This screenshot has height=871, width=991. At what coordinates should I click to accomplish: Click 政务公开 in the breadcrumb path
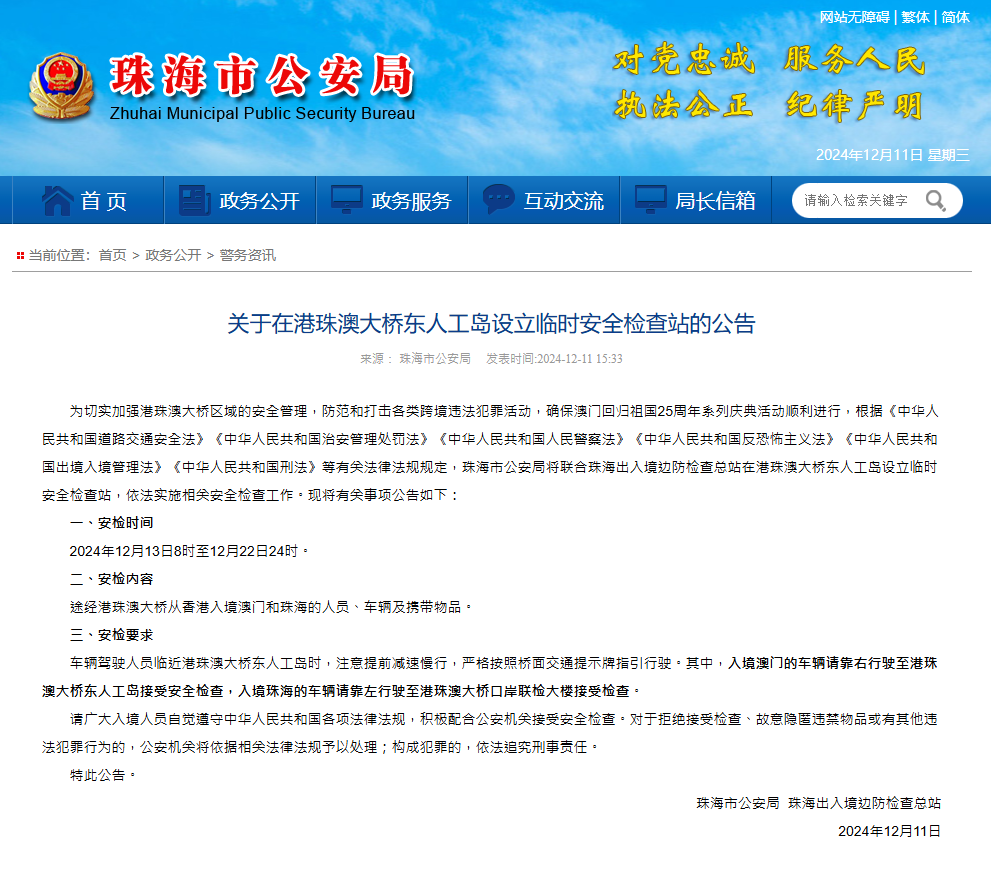click(173, 255)
